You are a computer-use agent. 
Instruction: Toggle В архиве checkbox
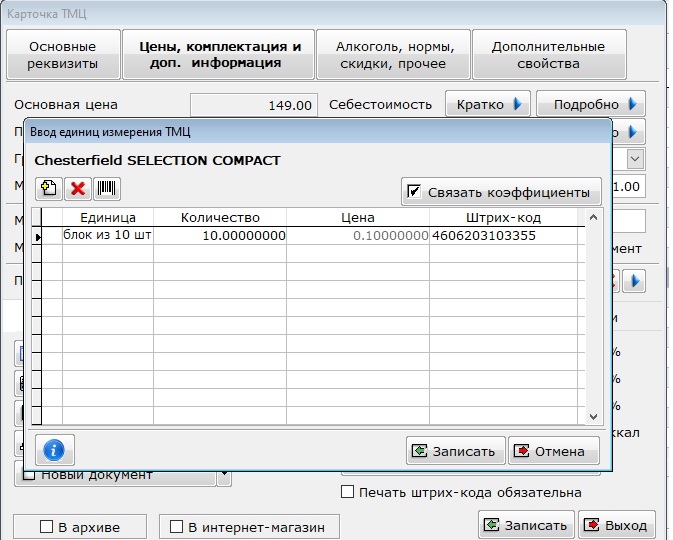[x=46, y=526]
